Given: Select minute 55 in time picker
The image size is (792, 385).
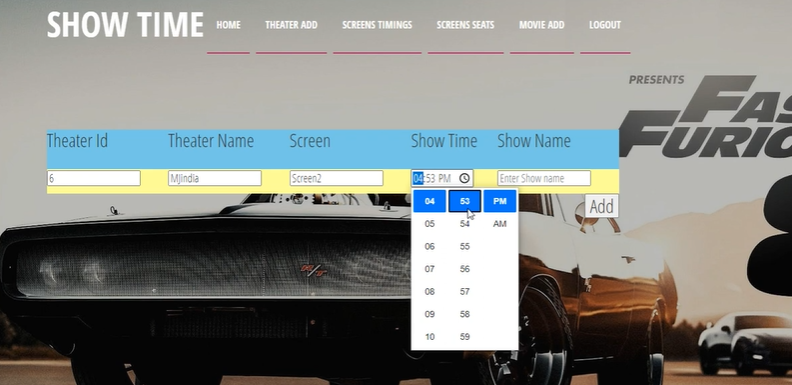Looking at the screenshot, I should click(x=465, y=247).
